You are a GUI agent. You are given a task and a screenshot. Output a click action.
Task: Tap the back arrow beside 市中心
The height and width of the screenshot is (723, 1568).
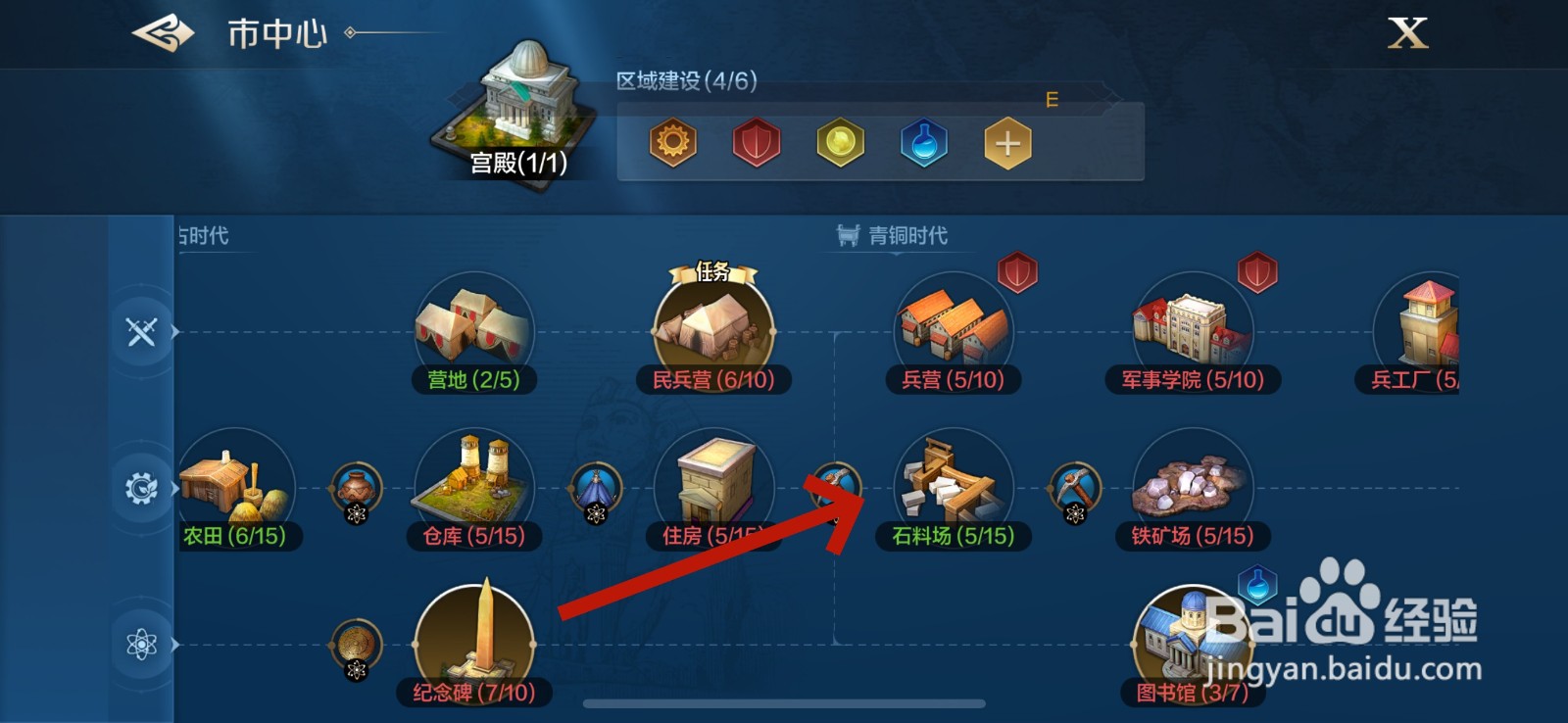coord(164,34)
